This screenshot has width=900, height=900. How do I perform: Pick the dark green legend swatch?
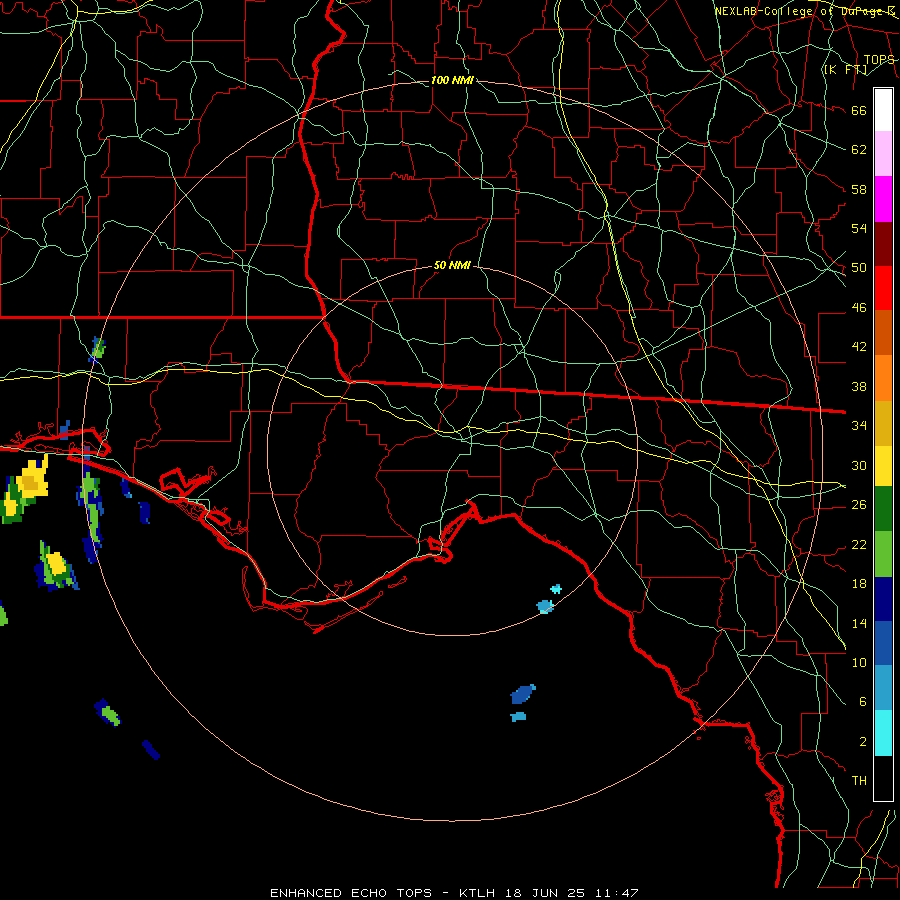[883, 509]
